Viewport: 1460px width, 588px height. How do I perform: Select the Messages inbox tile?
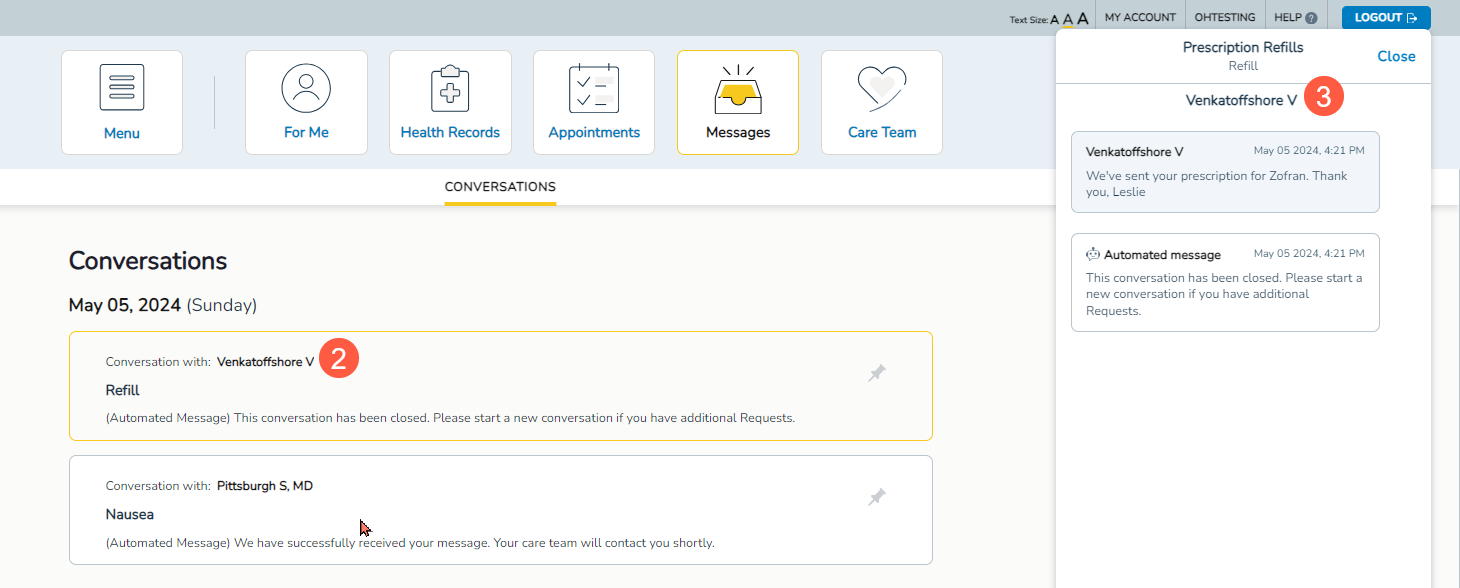[738, 102]
